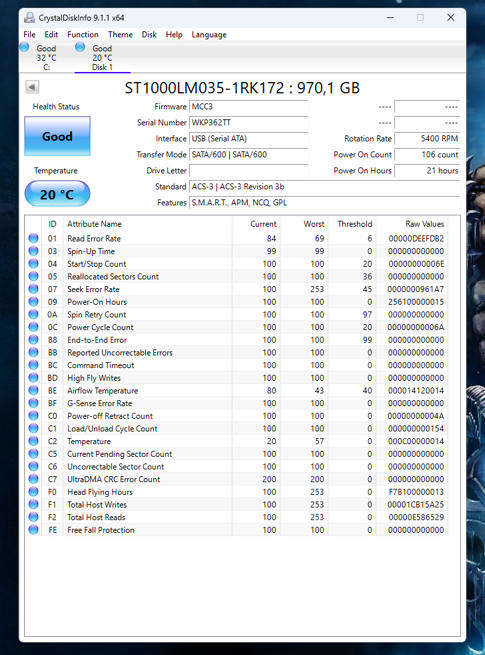The height and width of the screenshot is (655, 485).
Task: Click the Worst column header
Action: (x=314, y=224)
